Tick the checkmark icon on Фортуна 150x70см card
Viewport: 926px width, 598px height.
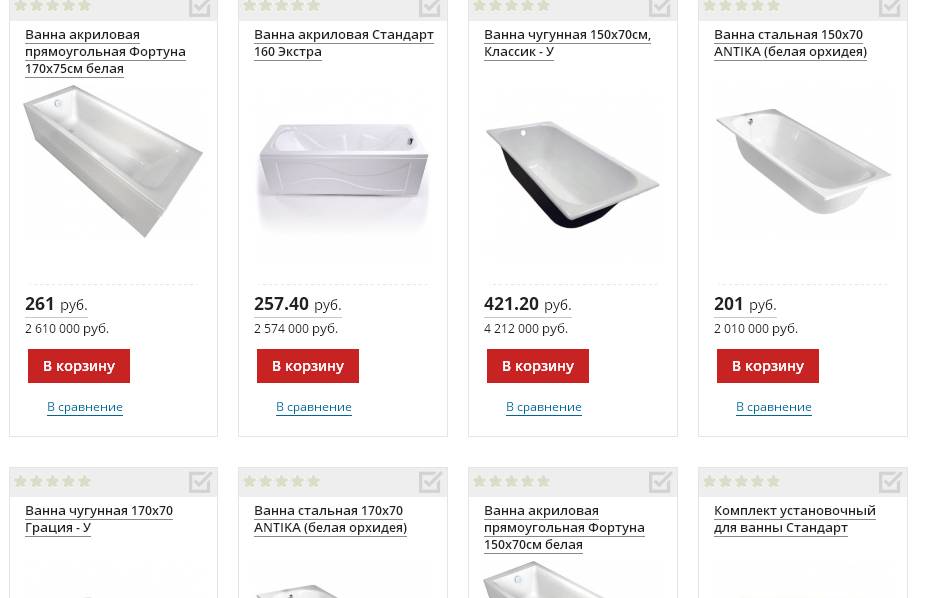(x=660, y=482)
